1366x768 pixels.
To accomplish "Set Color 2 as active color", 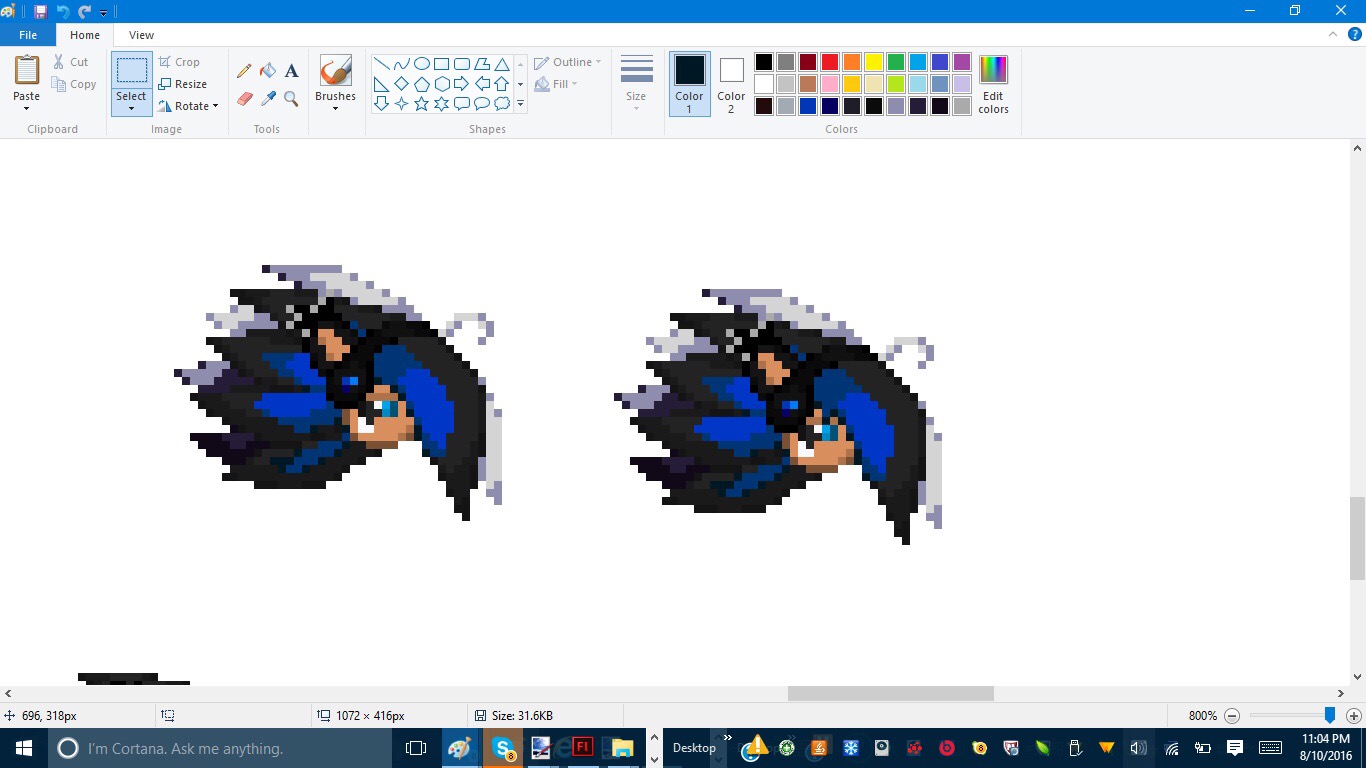I will tap(731, 83).
